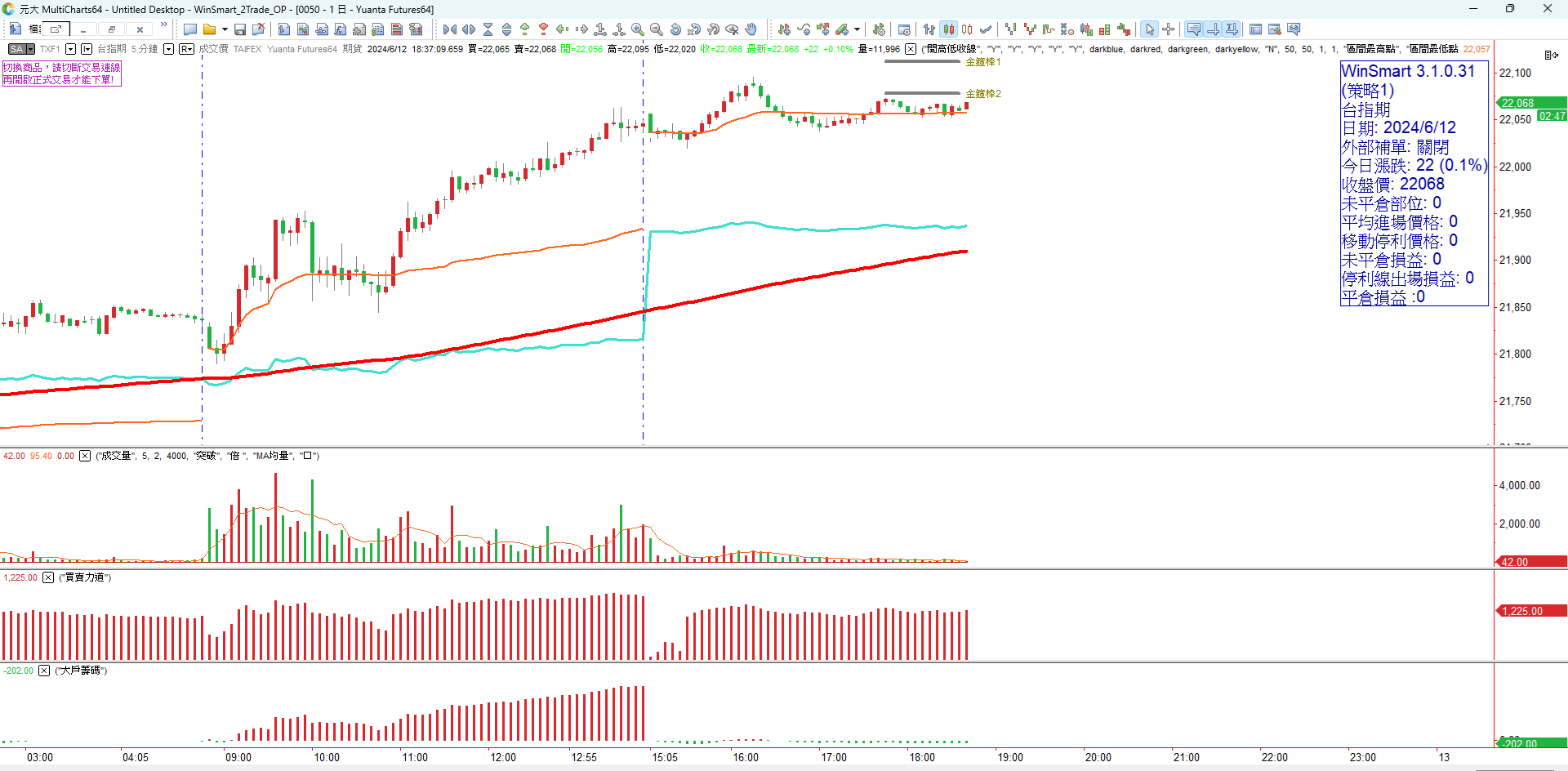Toggle the text-cursor tracking mode button

coord(1232,29)
